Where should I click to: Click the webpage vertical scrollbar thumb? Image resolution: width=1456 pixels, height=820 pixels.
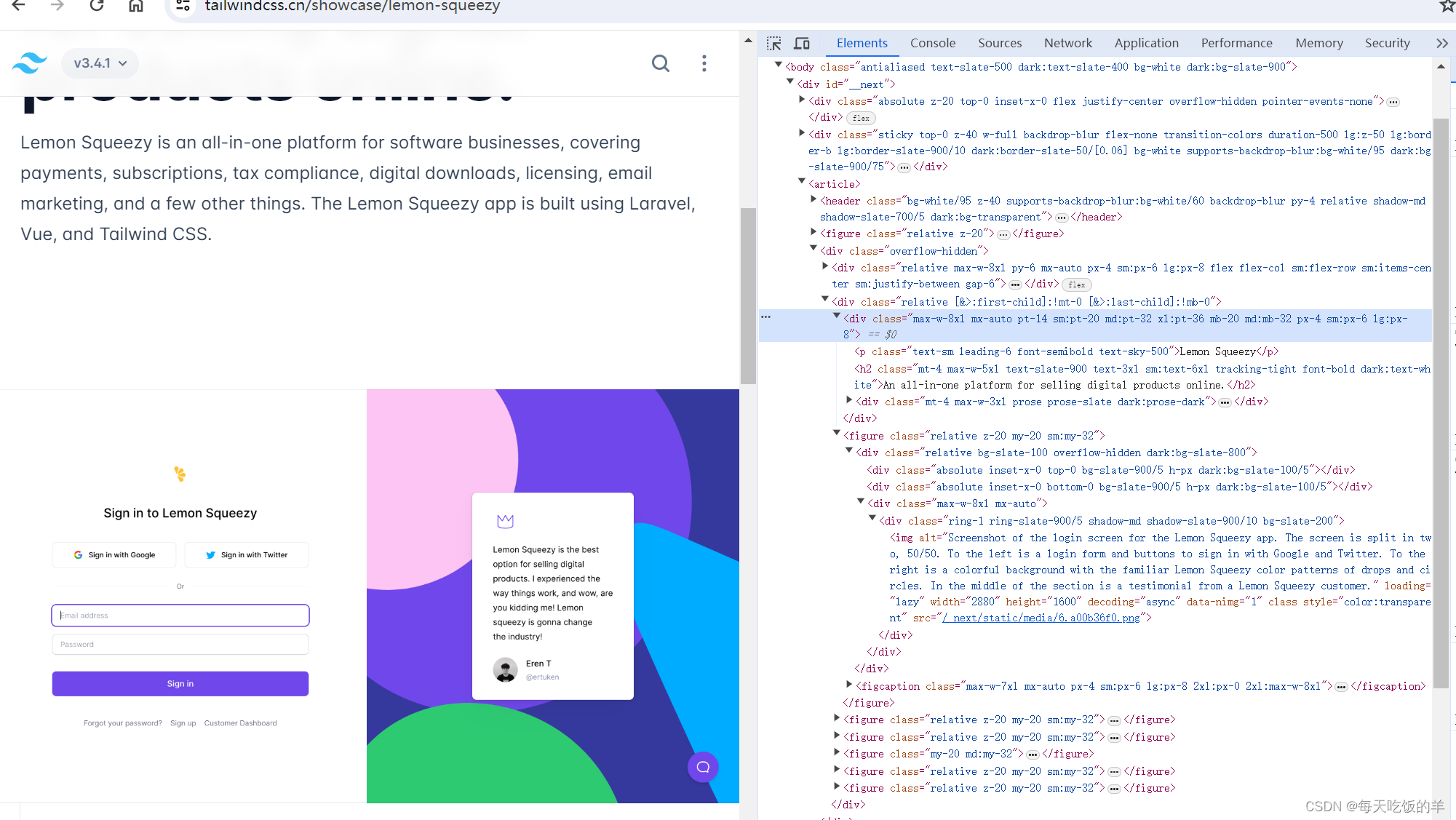tap(748, 295)
